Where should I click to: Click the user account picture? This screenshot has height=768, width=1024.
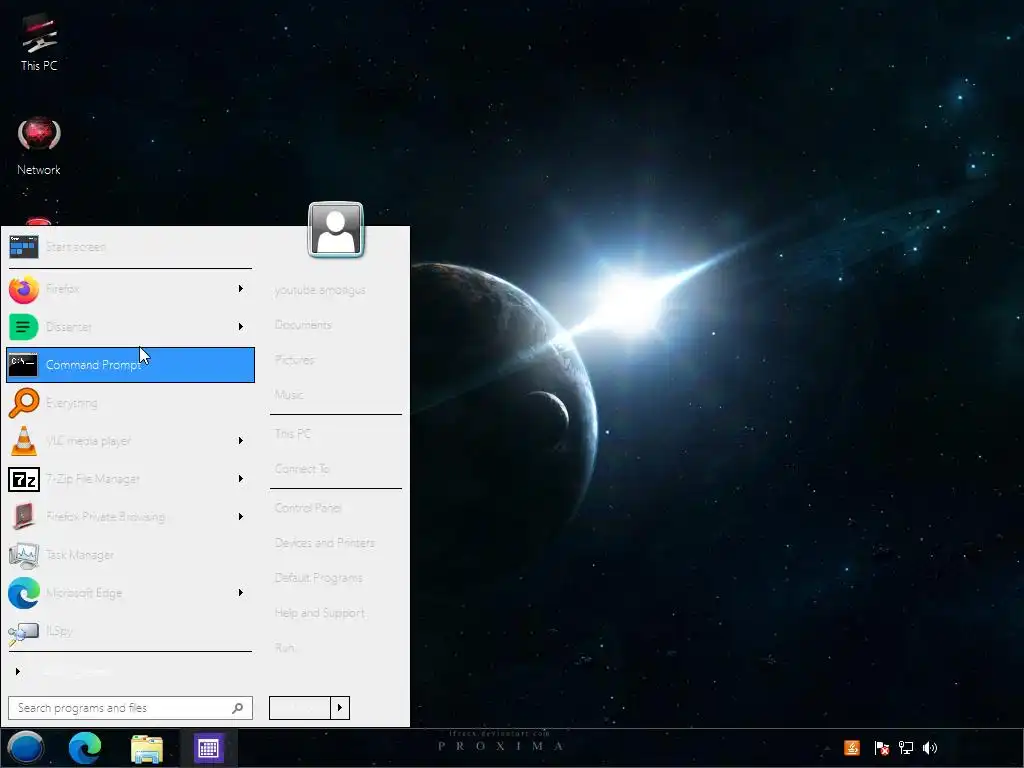click(x=336, y=230)
